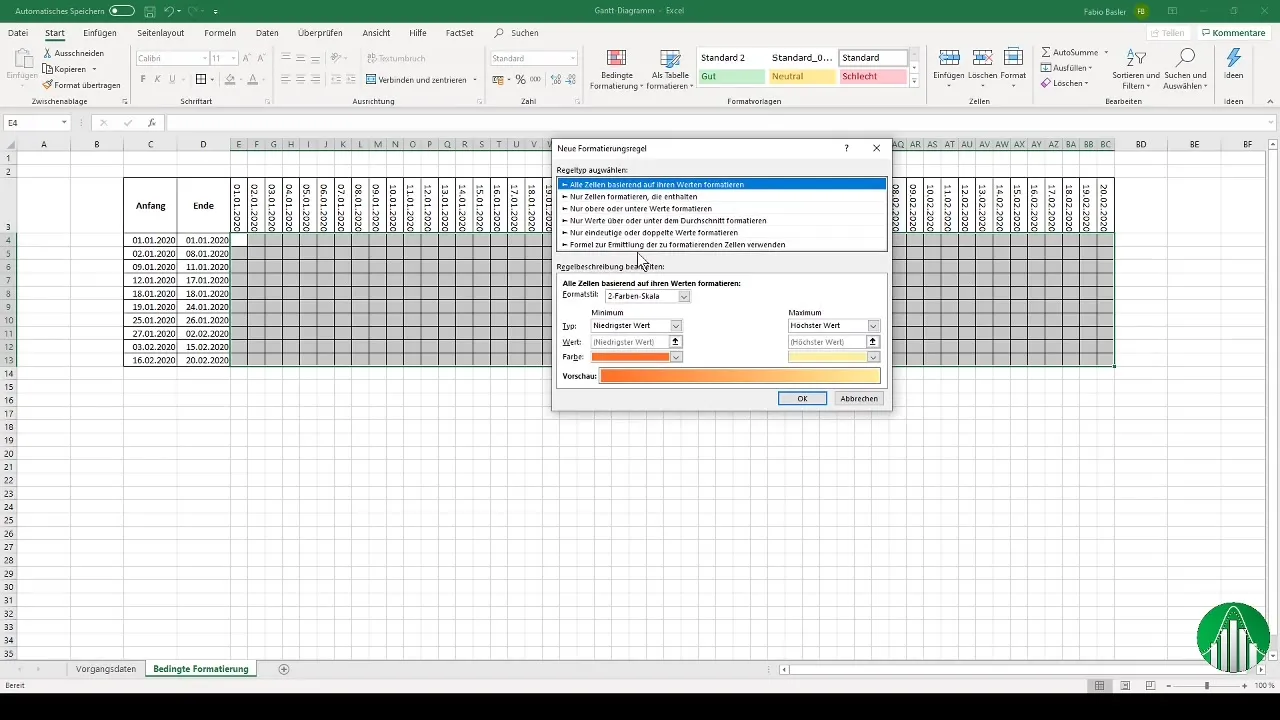Viewport: 1280px width, 720px height.
Task: Click the fill color bucket icon
Action: (x=229, y=79)
